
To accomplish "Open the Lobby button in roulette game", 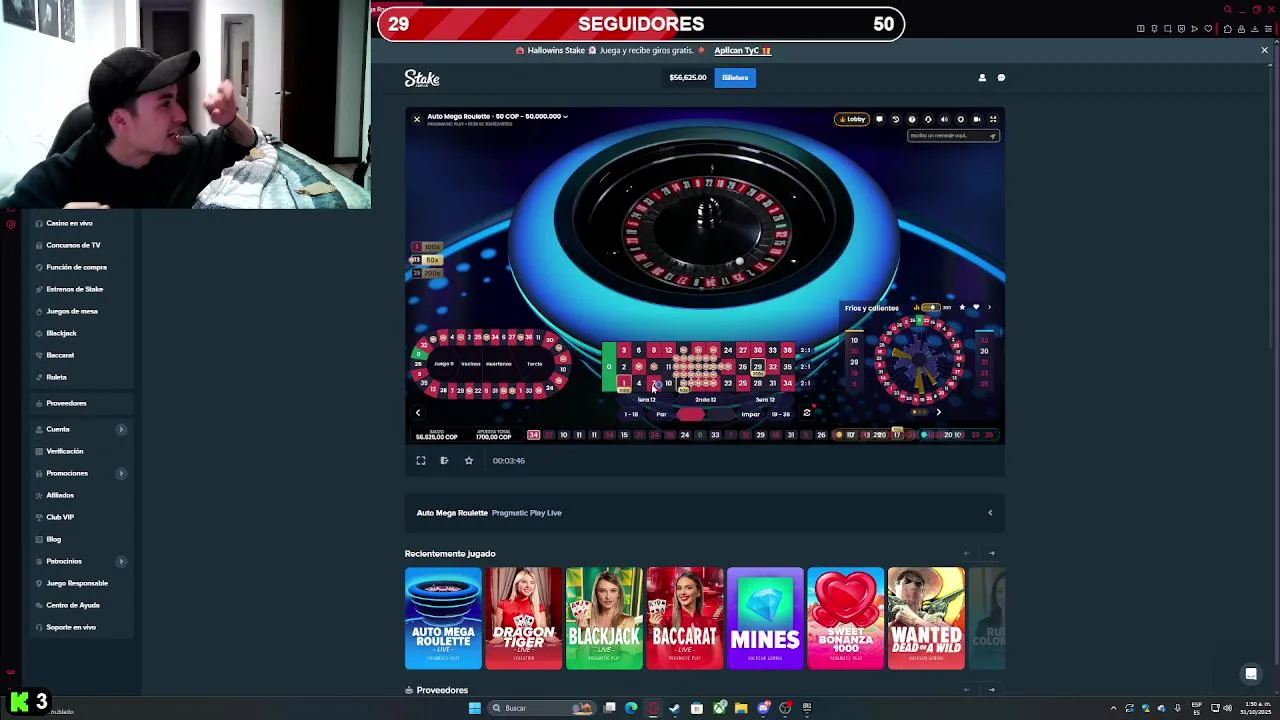I will (x=853, y=119).
